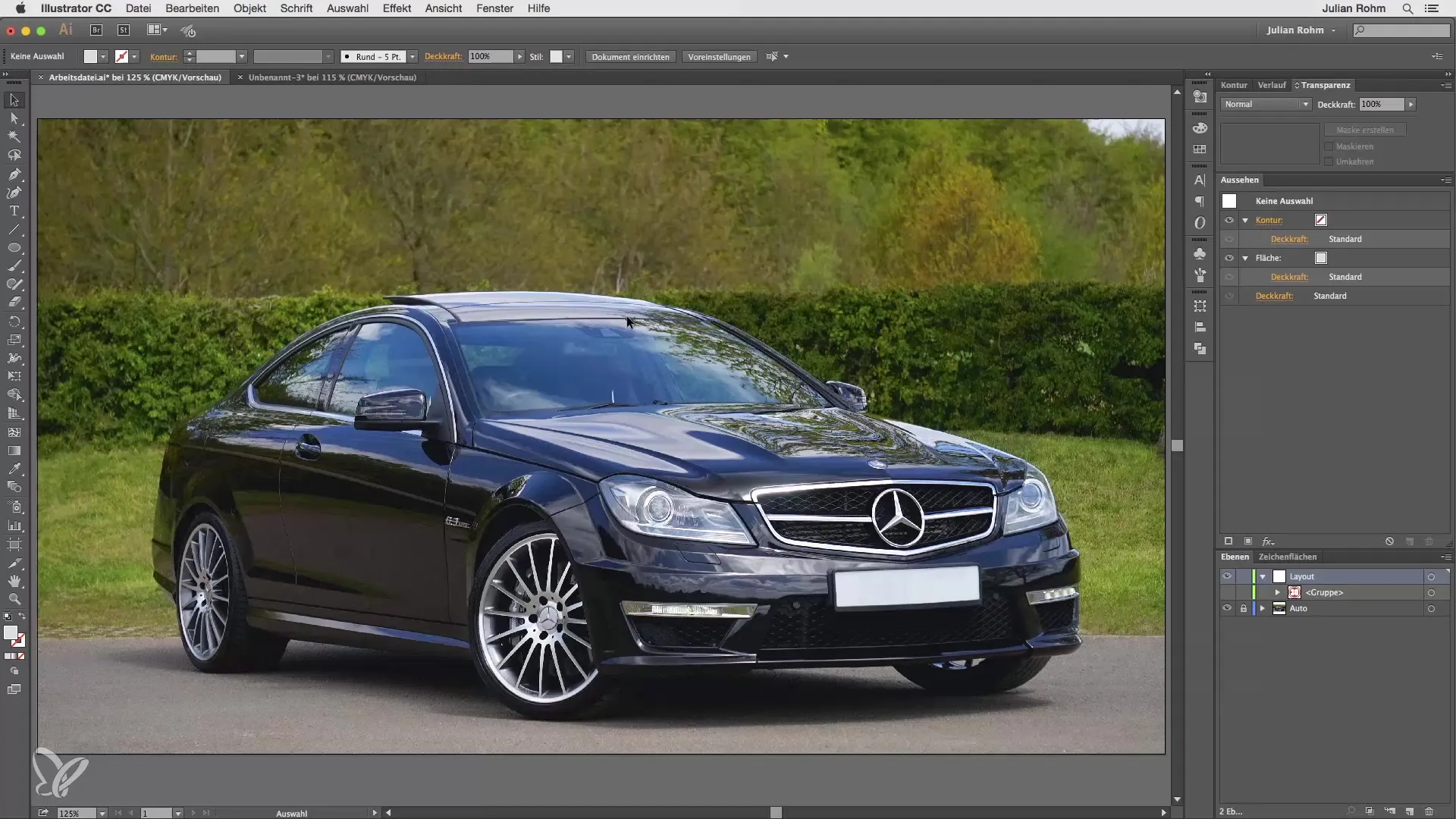Click target circle of Auto layer
The height and width of the screenshot is (819, 1456).
point(1431,608)
